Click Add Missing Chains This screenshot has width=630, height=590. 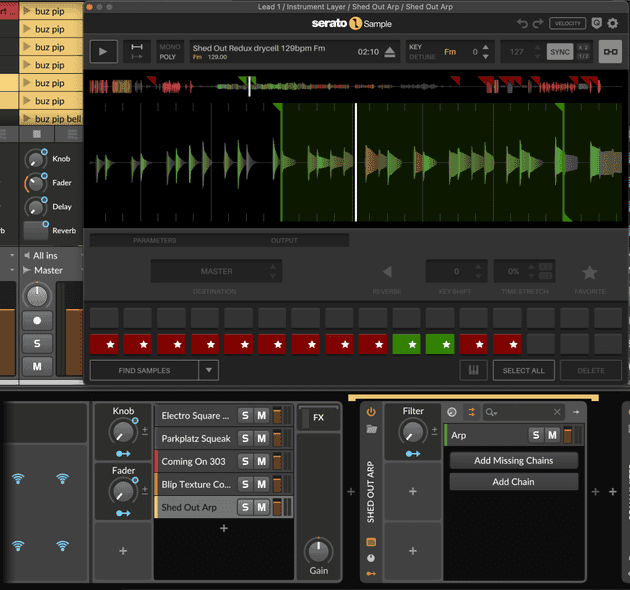(513, 461)
